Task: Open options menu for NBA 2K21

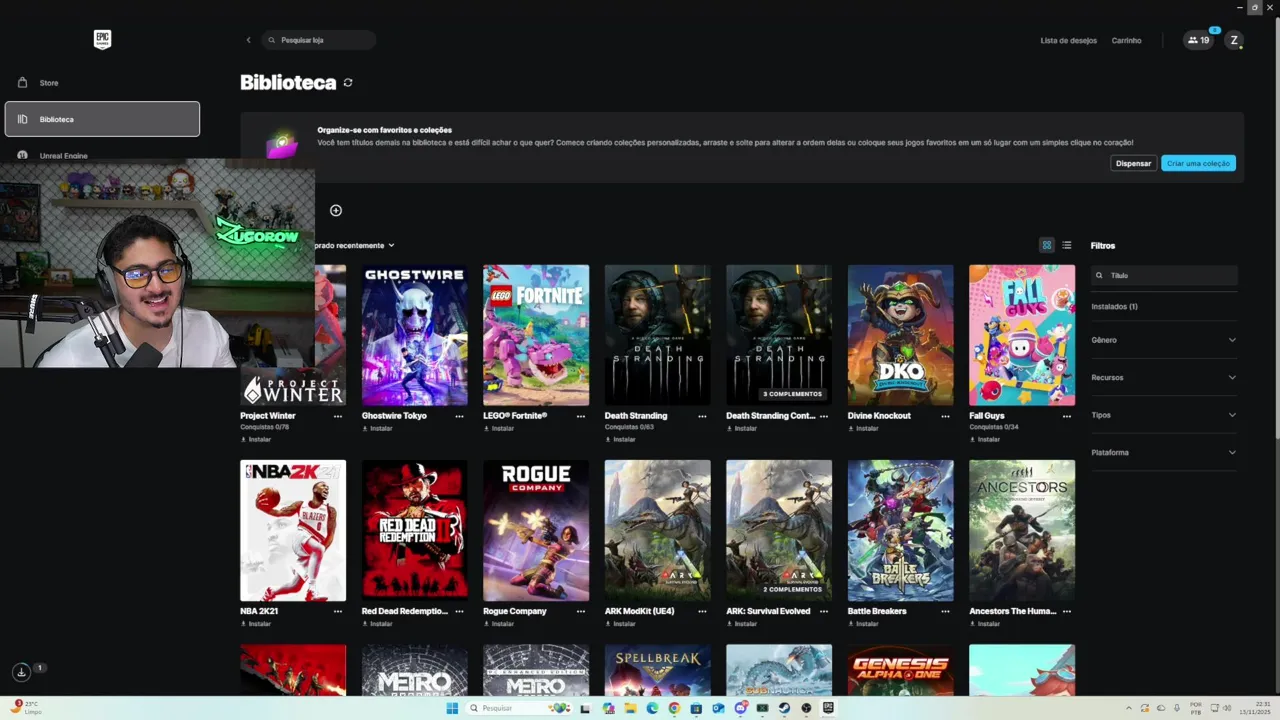Action: [338, 611]
